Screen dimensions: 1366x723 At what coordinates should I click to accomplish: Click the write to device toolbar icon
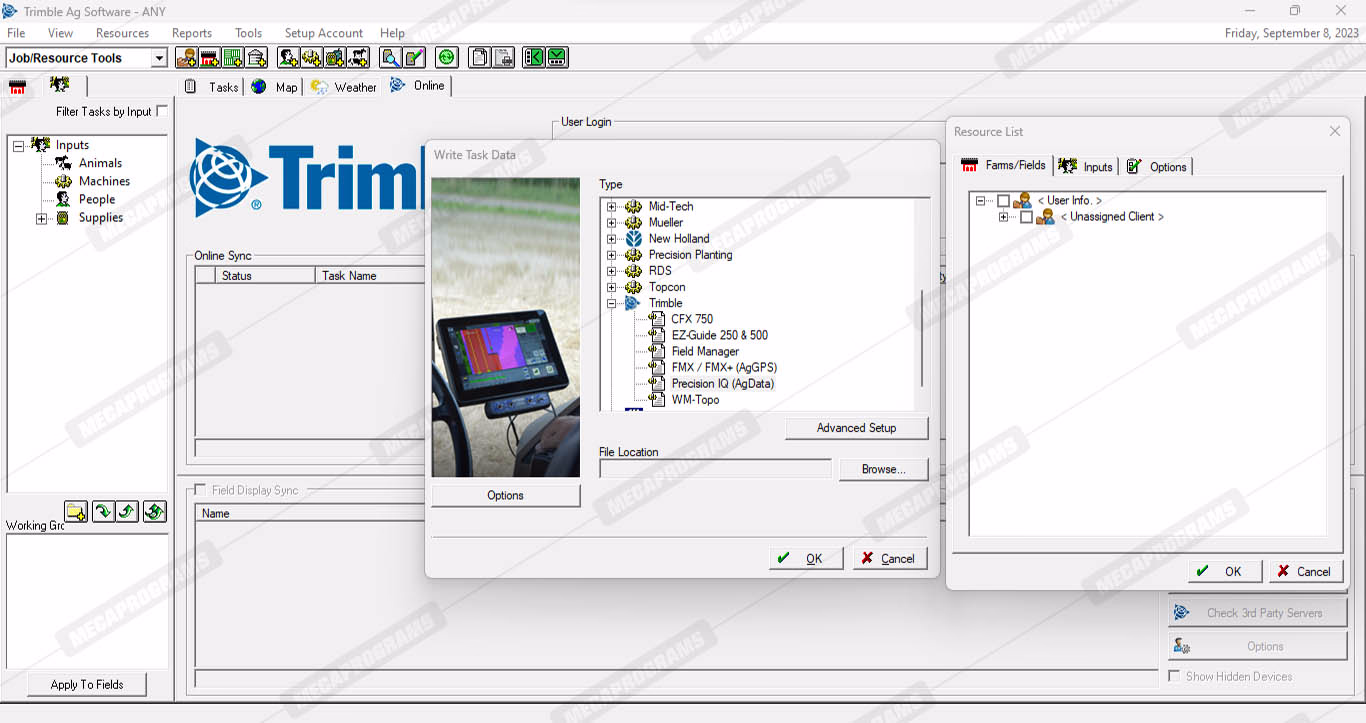[557, 58]
